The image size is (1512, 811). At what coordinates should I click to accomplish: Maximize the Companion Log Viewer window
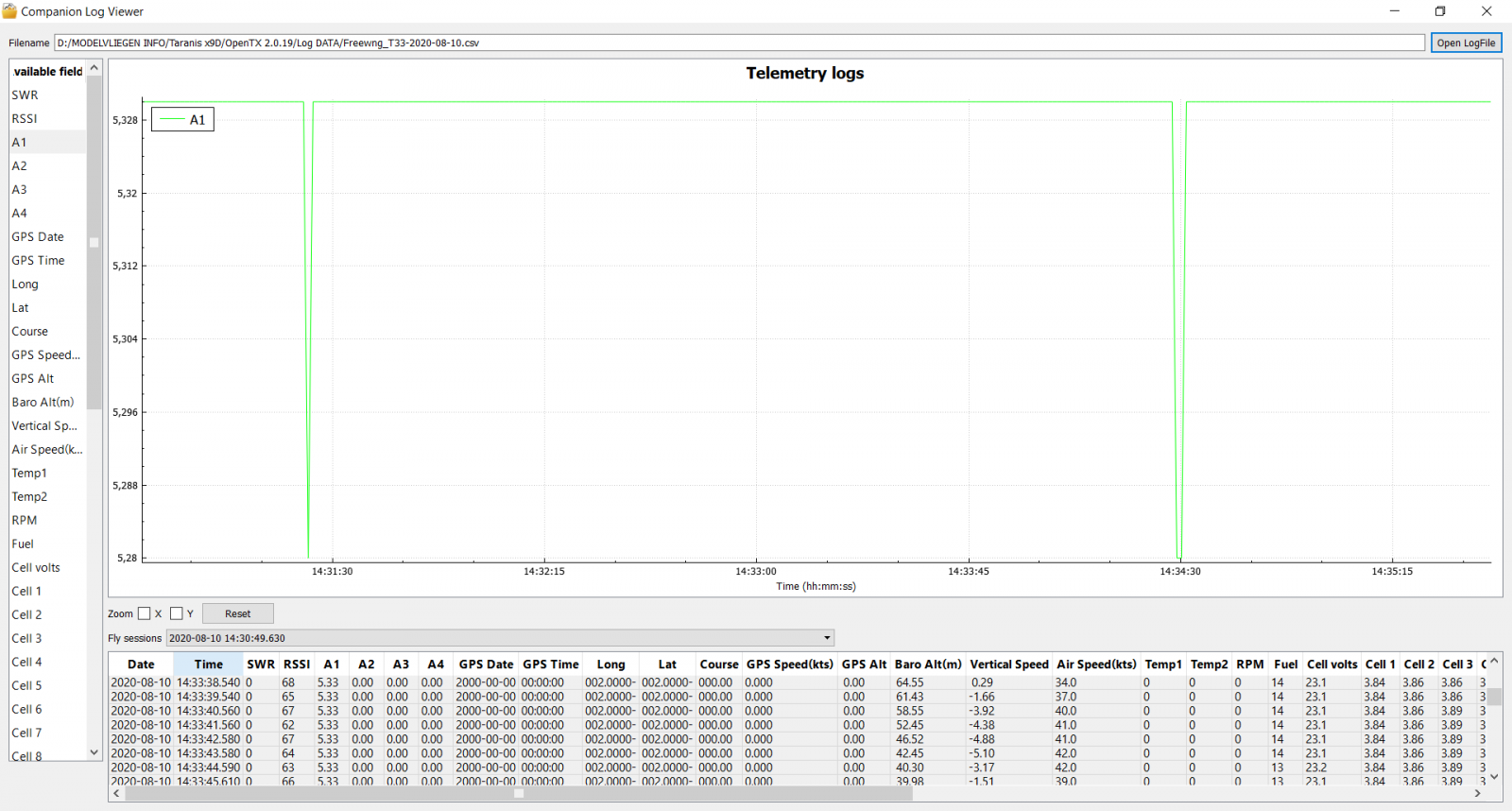(x=1440, y=11)
